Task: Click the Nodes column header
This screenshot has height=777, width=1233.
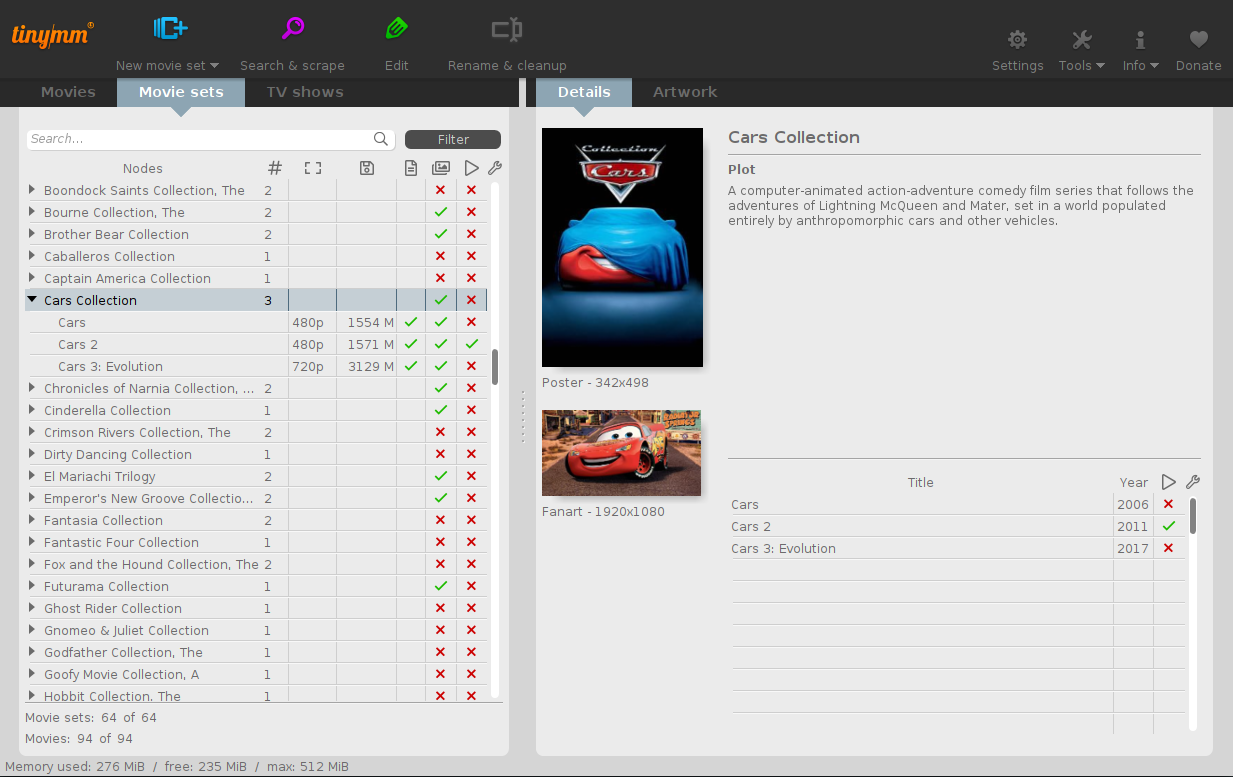Action: [x=143, y=168]
